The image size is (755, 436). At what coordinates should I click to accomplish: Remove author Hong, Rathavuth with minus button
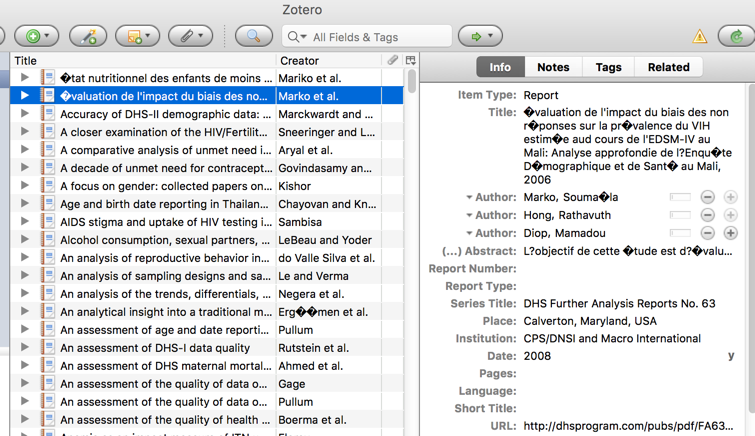pyautogui.click(x=707, y=216)
